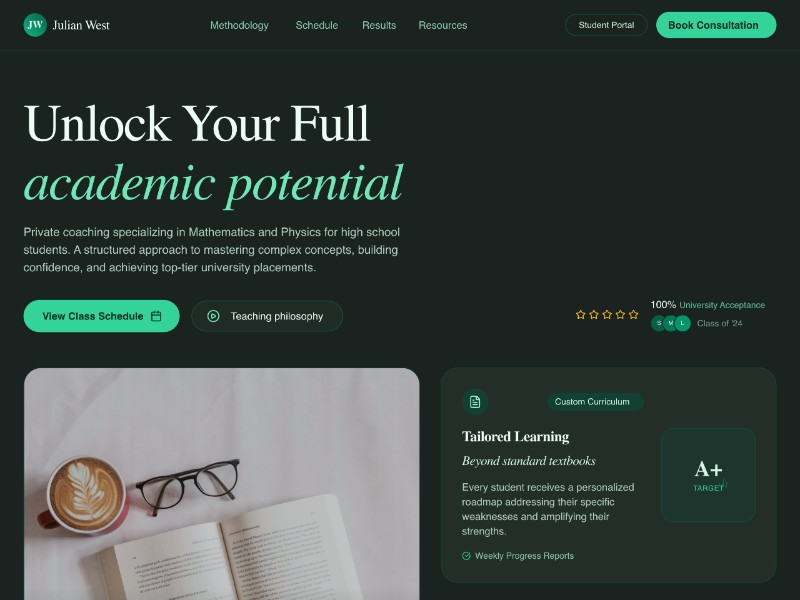
Task: Click the coffee and book photo
Action: (221, 484)
